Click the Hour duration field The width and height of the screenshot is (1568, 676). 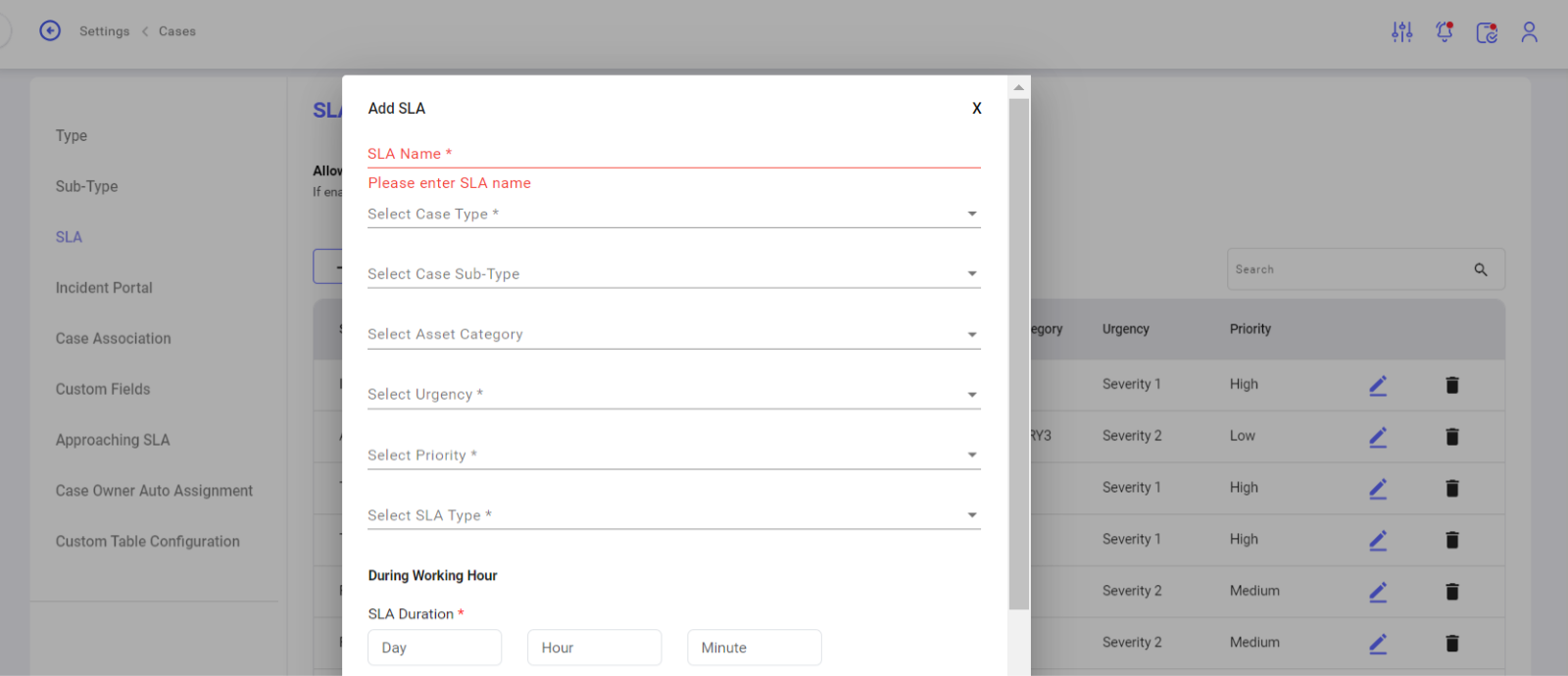594,648
